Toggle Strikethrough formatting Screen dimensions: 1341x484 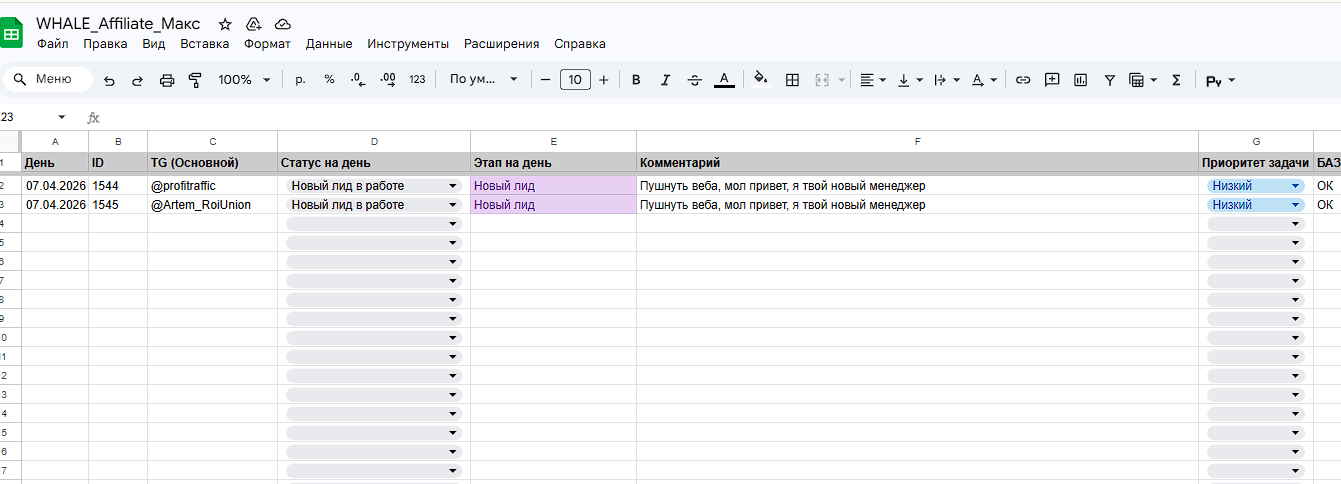695,80
